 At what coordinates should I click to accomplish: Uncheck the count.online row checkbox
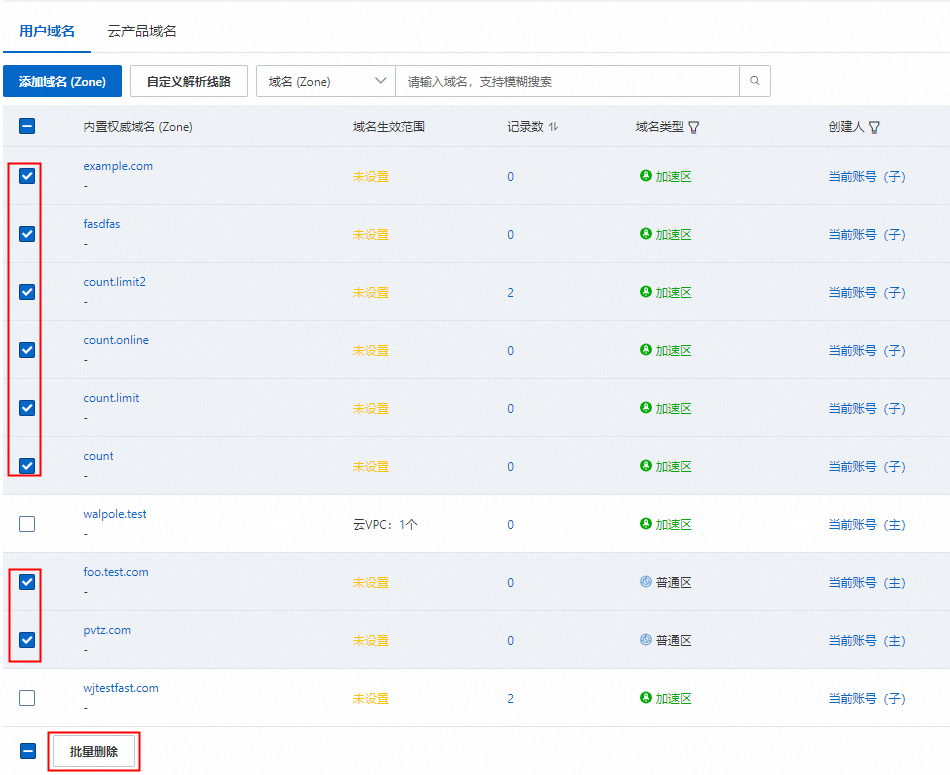[27, 350]
